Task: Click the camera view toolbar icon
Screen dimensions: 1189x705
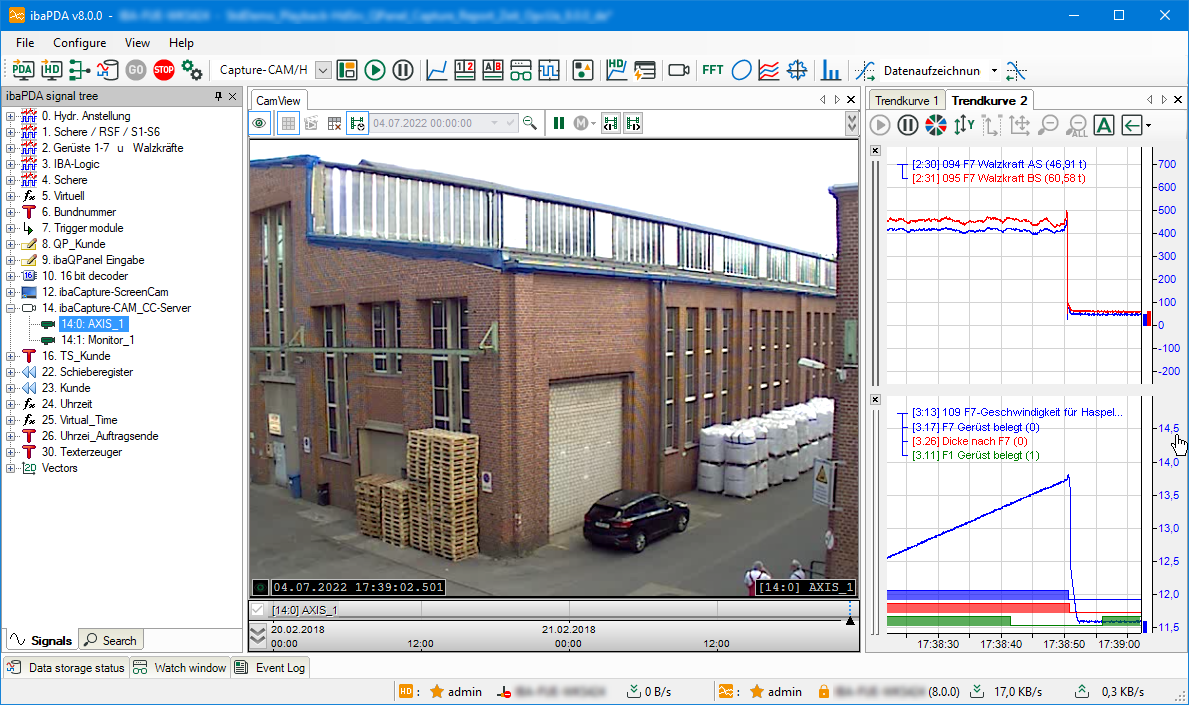Action: click(x=679, y=70)
